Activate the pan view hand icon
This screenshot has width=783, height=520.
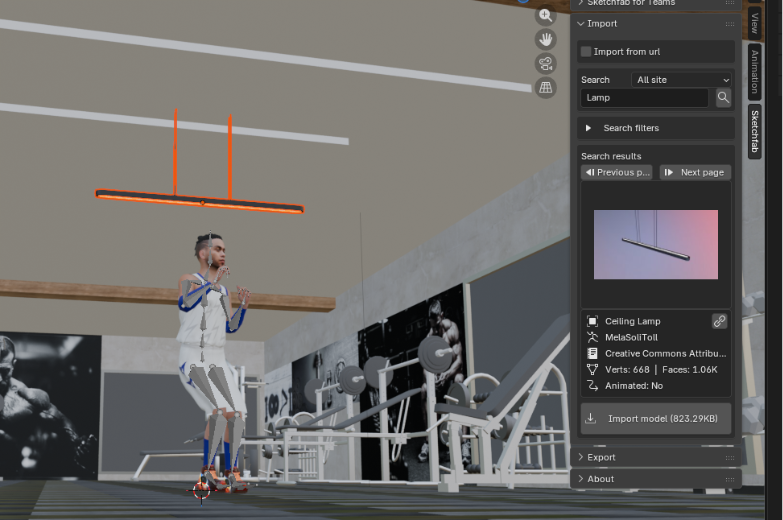(x=545, y=39)
